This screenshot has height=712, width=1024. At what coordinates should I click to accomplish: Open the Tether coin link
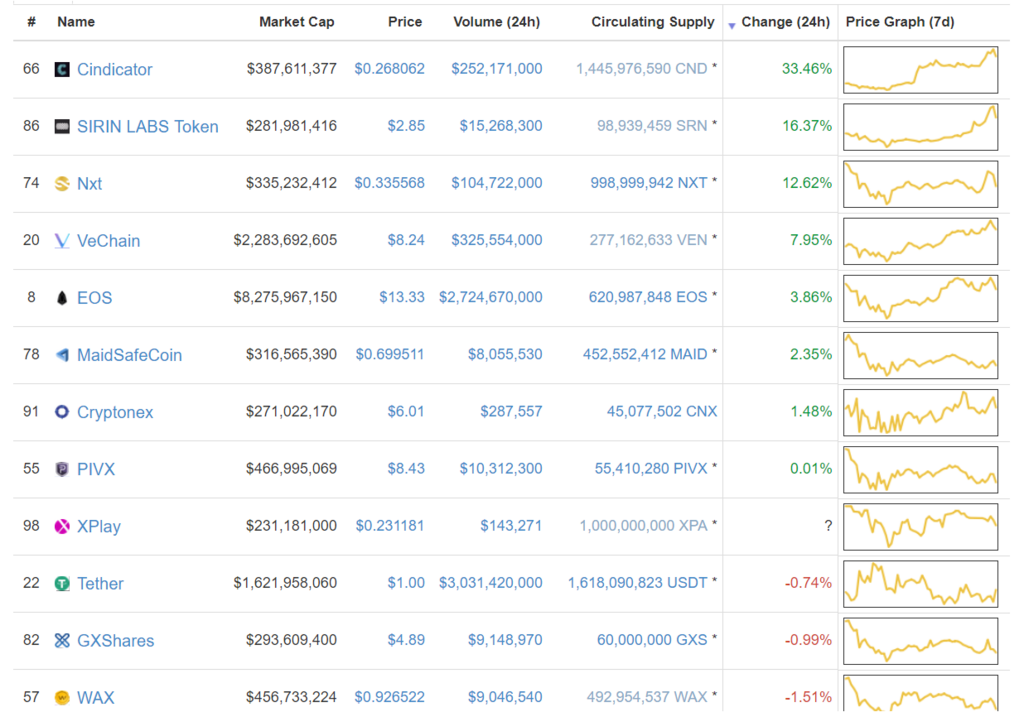100,583
